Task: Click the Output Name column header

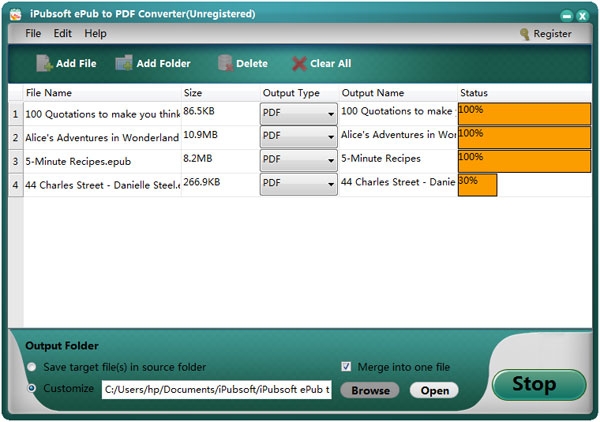Action: [x=398, y=93]
